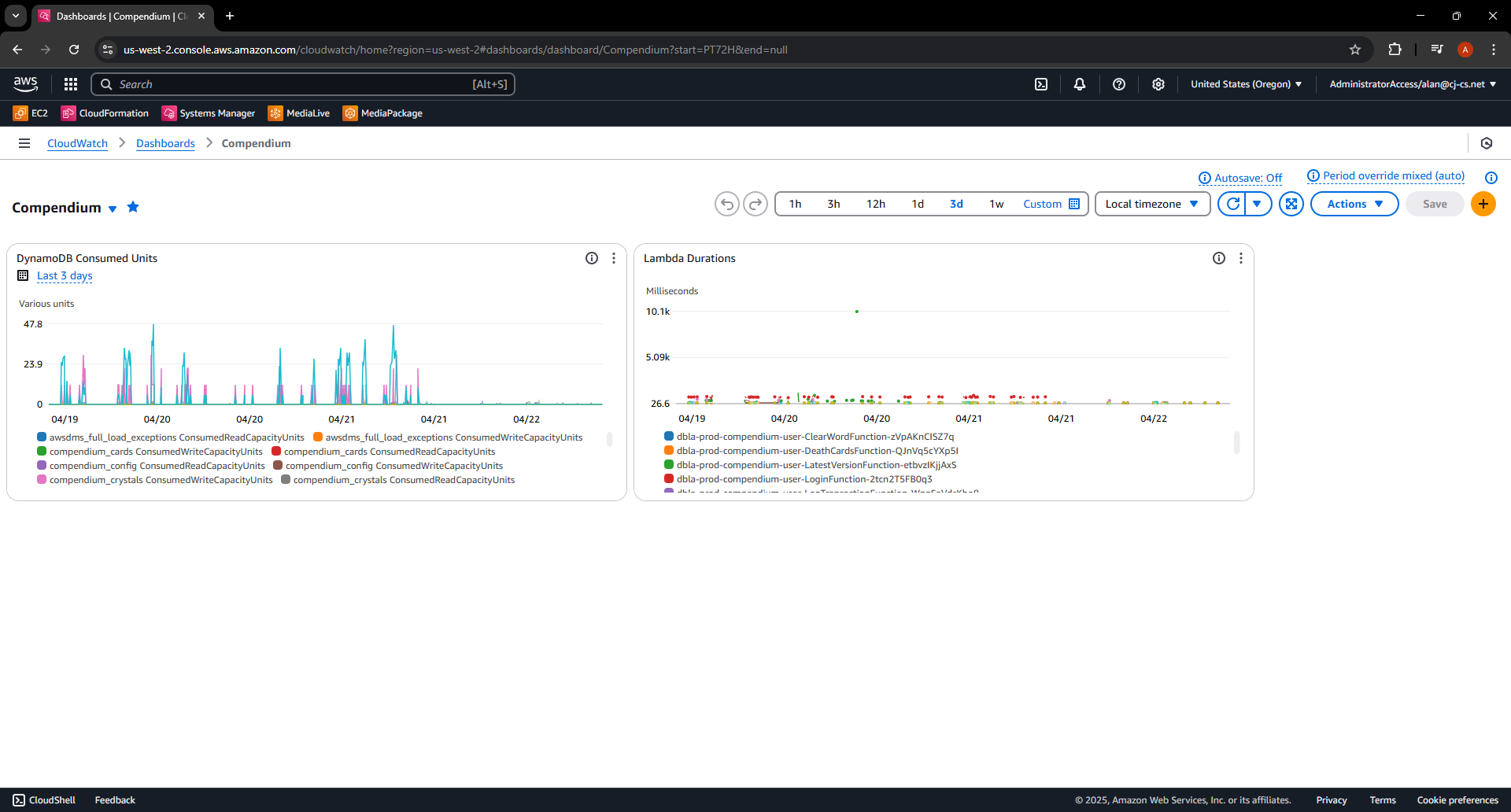This screenshot has height=812, width=1511.
Task: Reload the browser page
Action: (x=74, y=50)
